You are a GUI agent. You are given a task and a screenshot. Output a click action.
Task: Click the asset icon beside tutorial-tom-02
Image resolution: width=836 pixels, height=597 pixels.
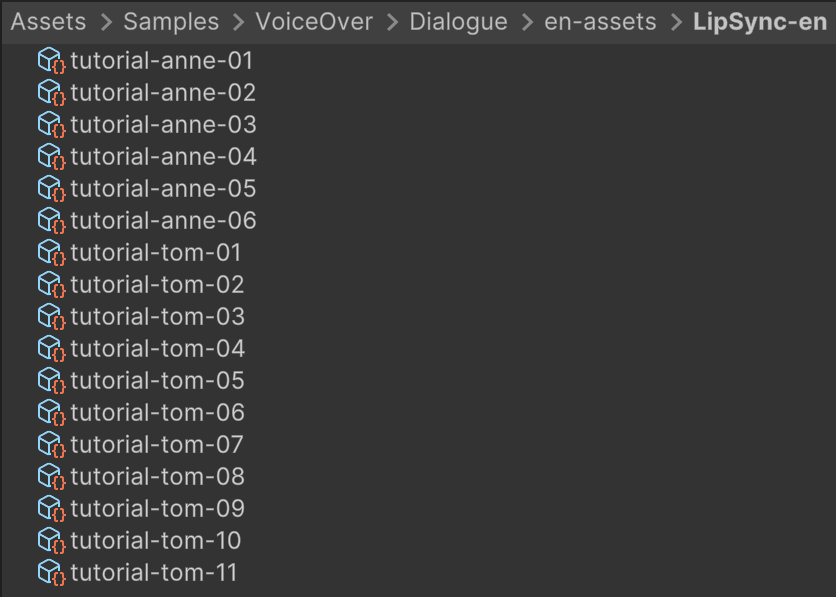click(50, 285)
